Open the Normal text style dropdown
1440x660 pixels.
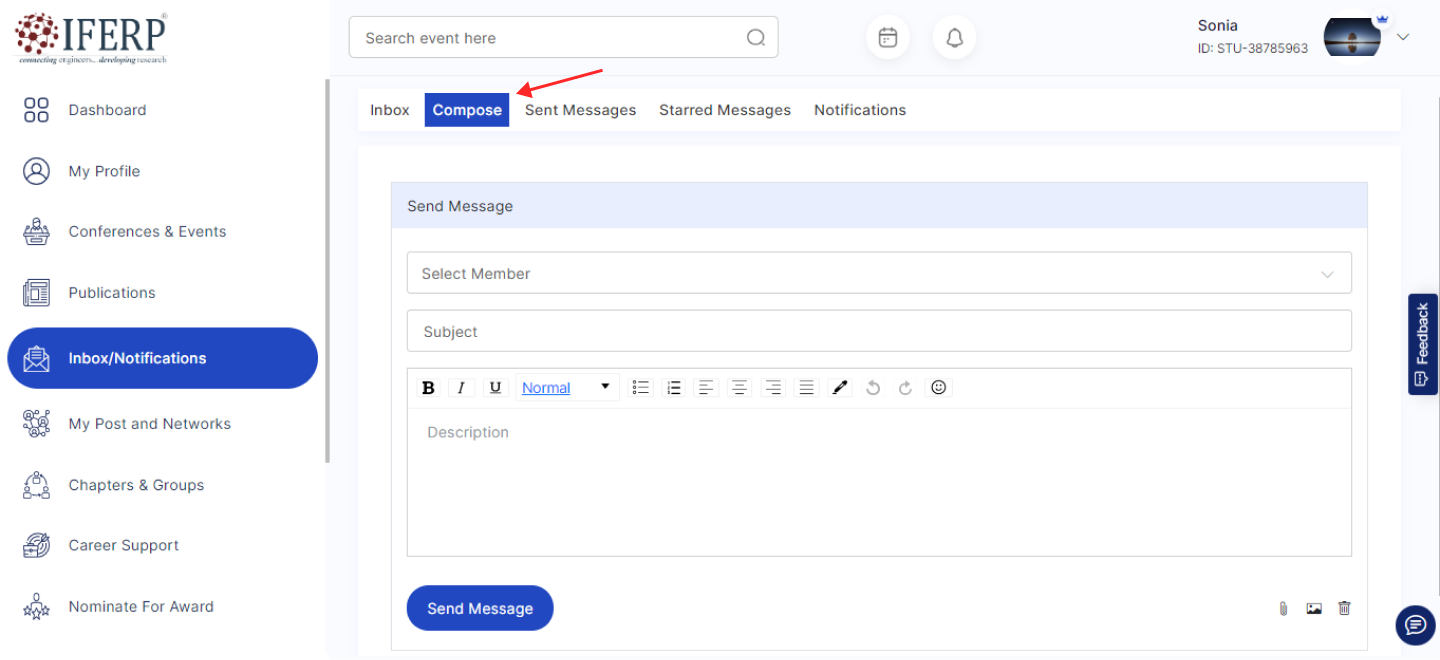point(566,388)
